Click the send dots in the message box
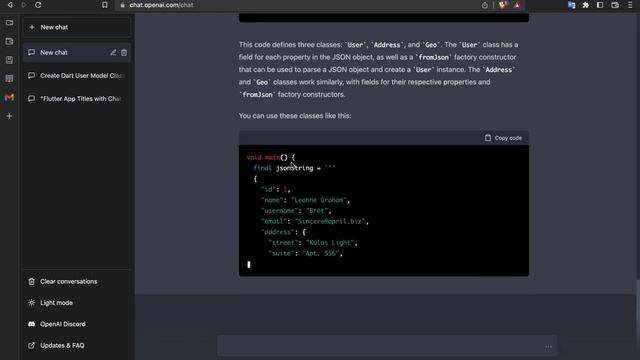Screen dimensions: 640x360 548,347
